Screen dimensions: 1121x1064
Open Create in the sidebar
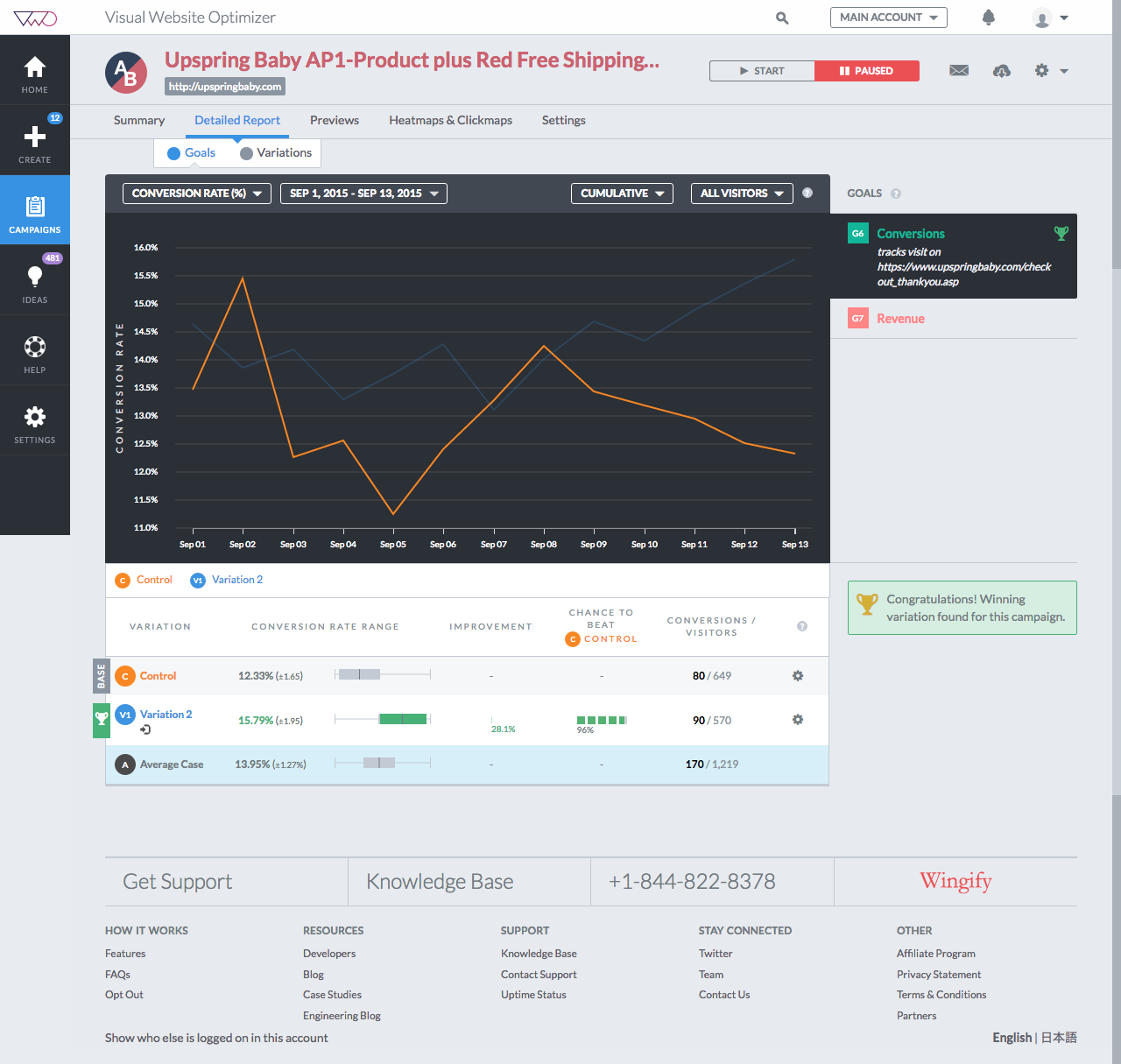(35, 140)
